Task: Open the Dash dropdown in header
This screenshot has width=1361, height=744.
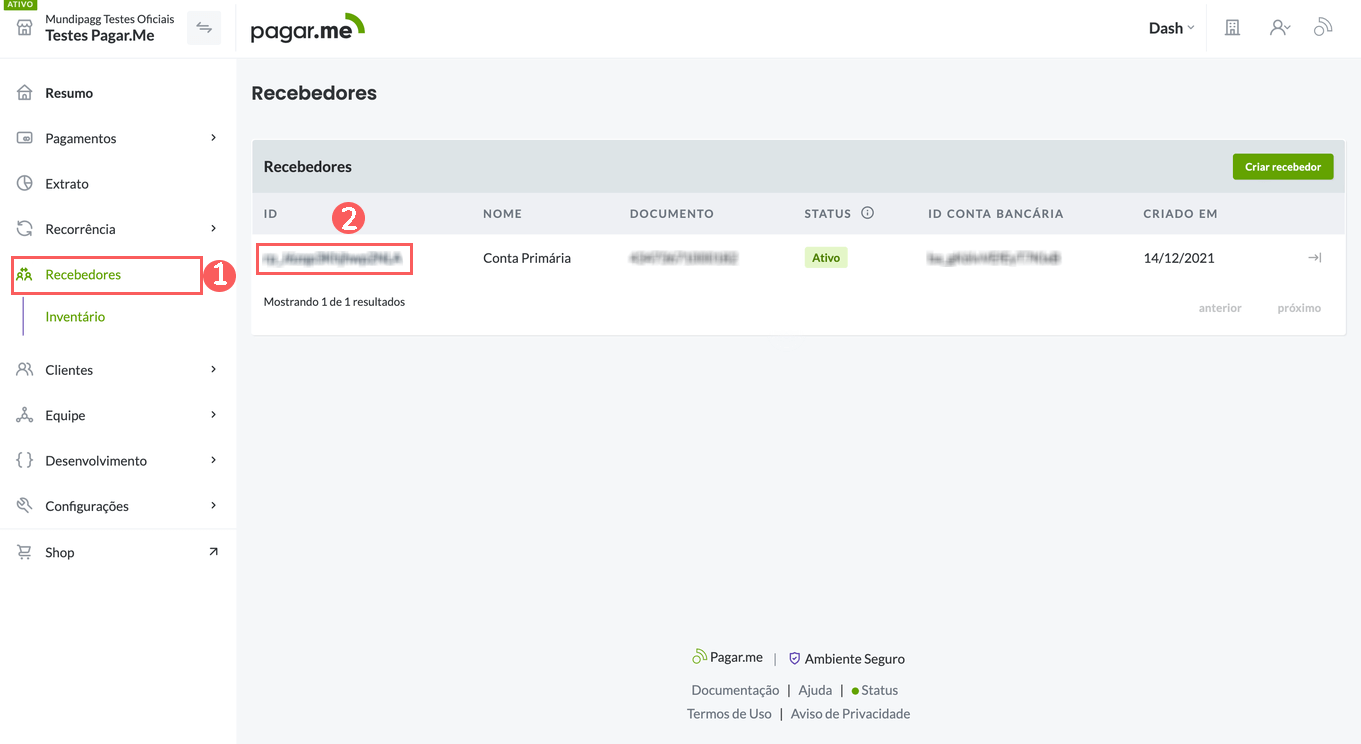Action: pyautogui.click(x=1171, y=28)
